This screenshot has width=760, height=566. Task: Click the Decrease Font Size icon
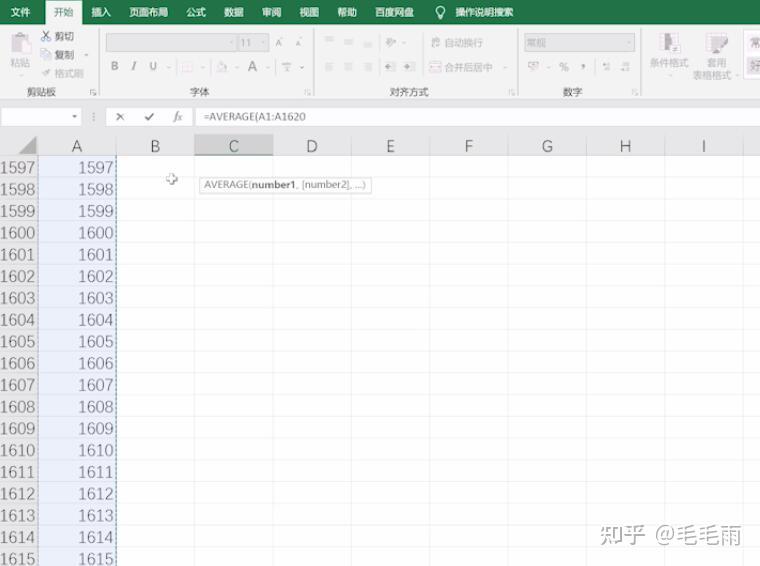(299, 43)
